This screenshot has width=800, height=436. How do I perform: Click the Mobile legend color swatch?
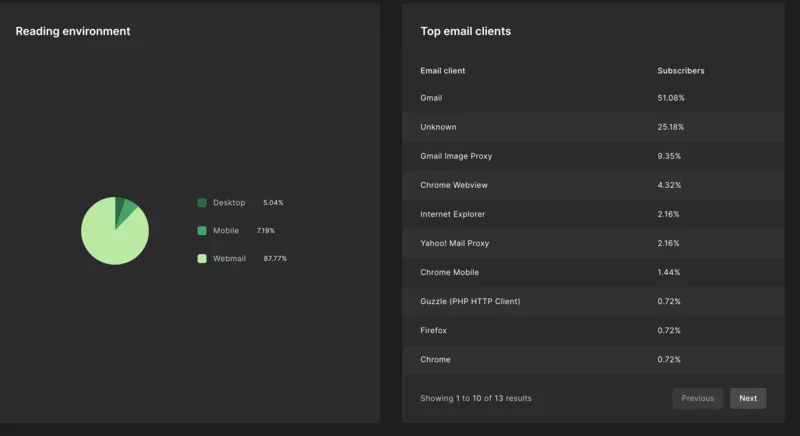click(202, 230)
